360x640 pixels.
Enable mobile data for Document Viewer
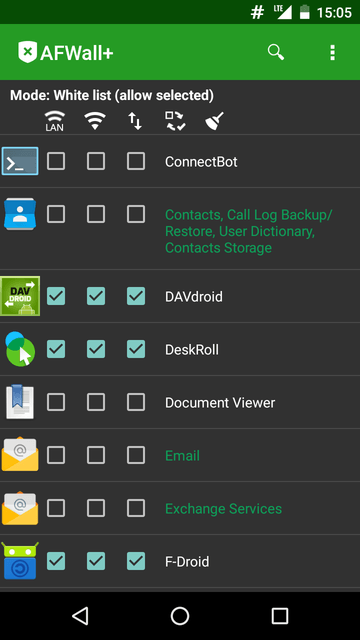(x=136, y=402)
